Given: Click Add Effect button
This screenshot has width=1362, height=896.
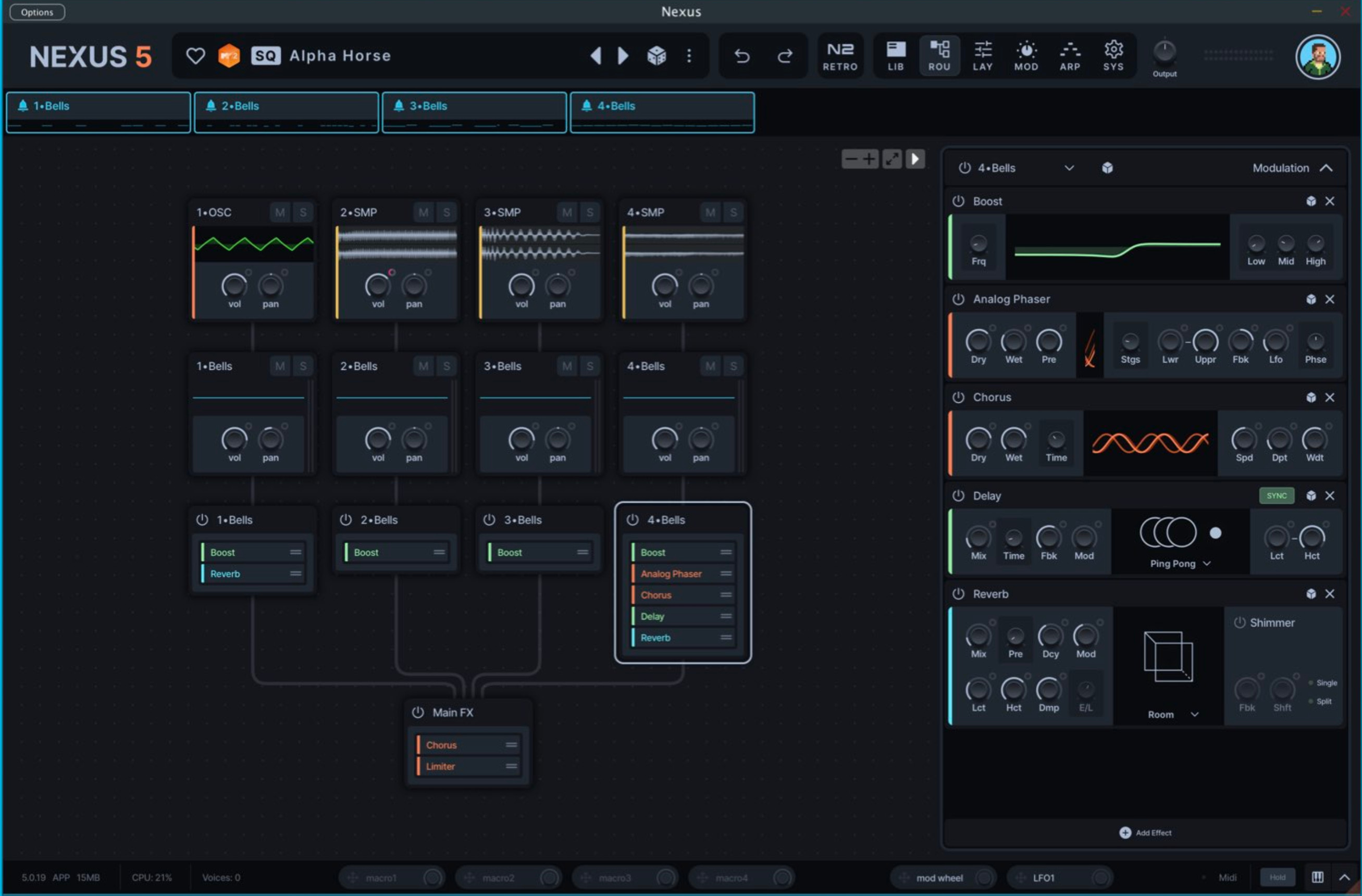Looking at the screenshot, I should point(1145,832).
